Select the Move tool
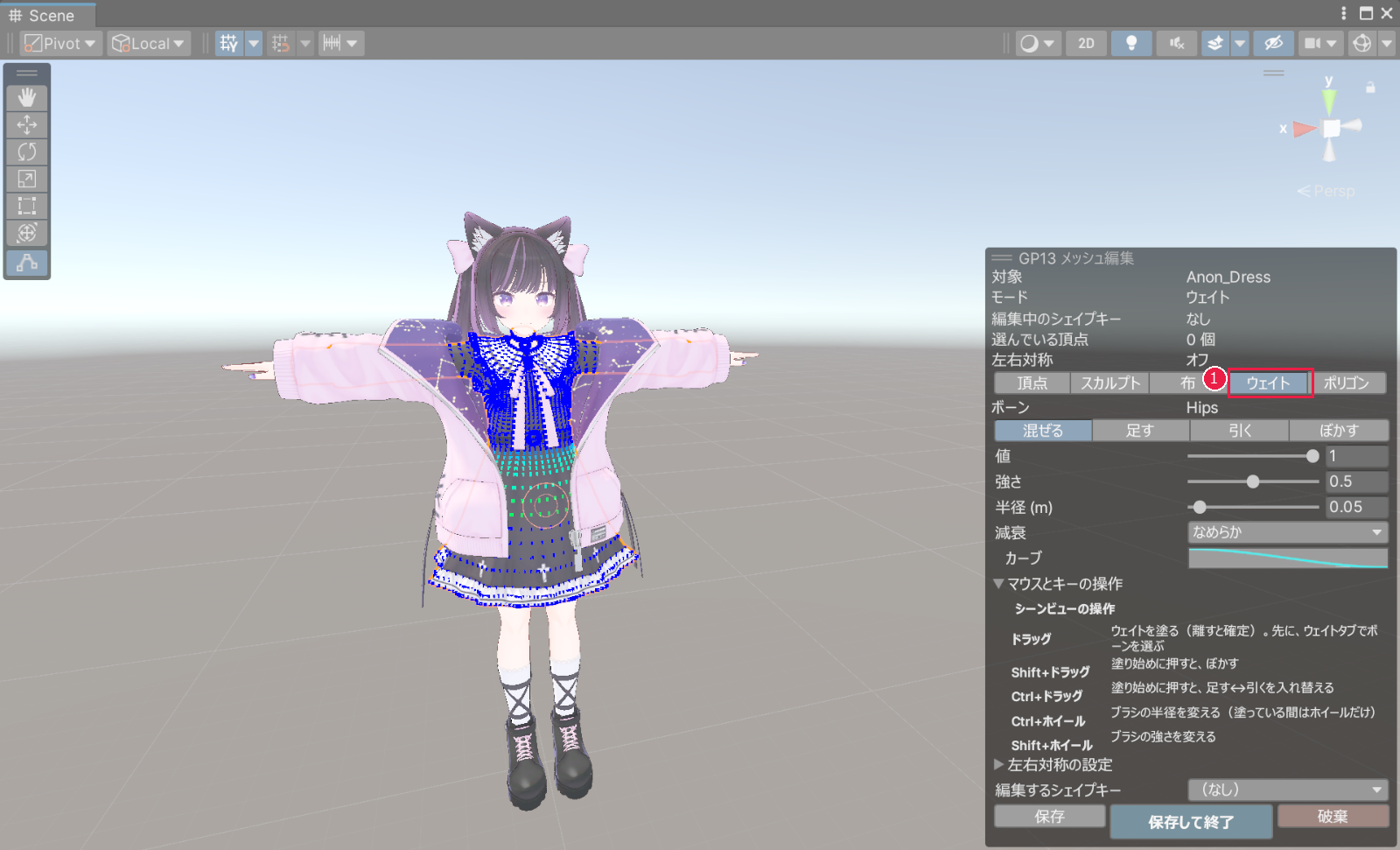This screenshot has height=850, width=1400. click(x=27, y=124)
